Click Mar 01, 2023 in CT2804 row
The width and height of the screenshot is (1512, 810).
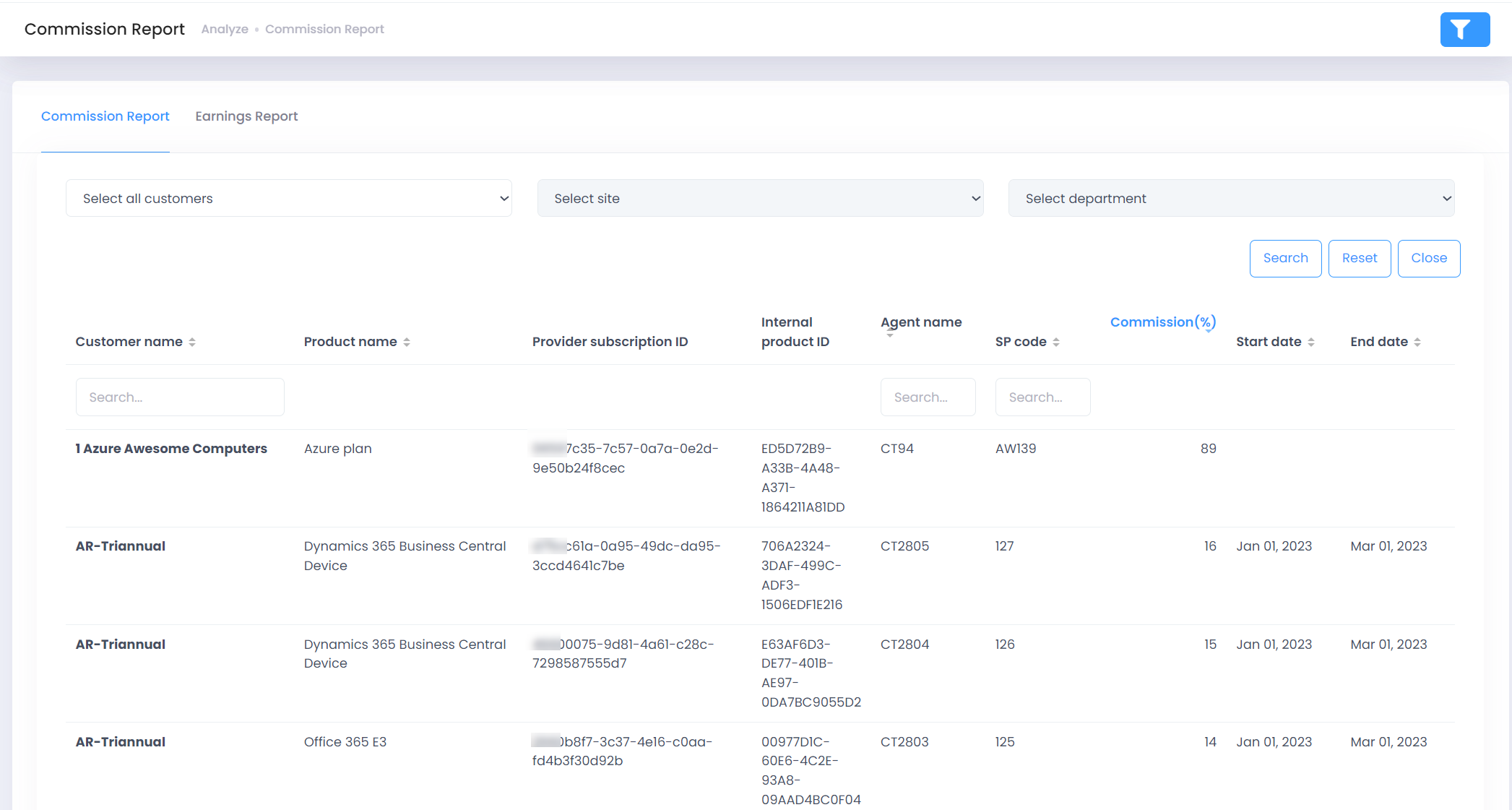(1388, 645)
